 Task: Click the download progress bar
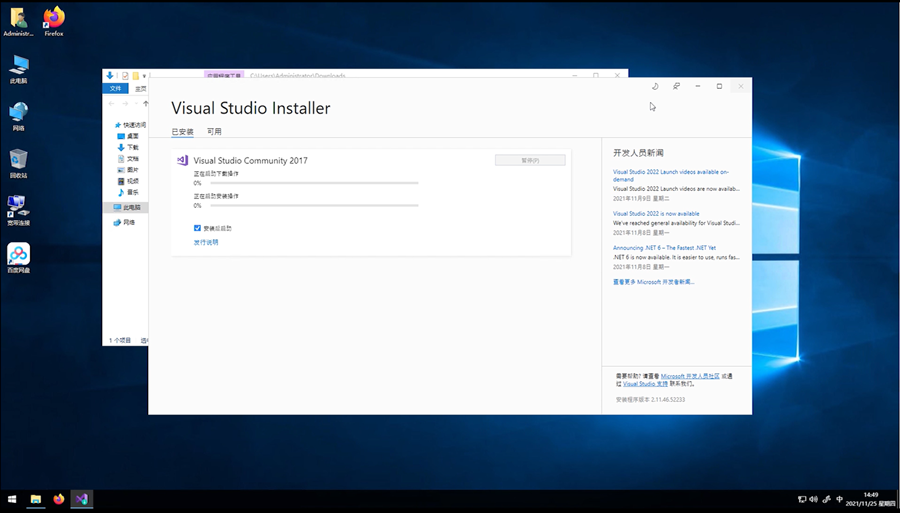314,183
